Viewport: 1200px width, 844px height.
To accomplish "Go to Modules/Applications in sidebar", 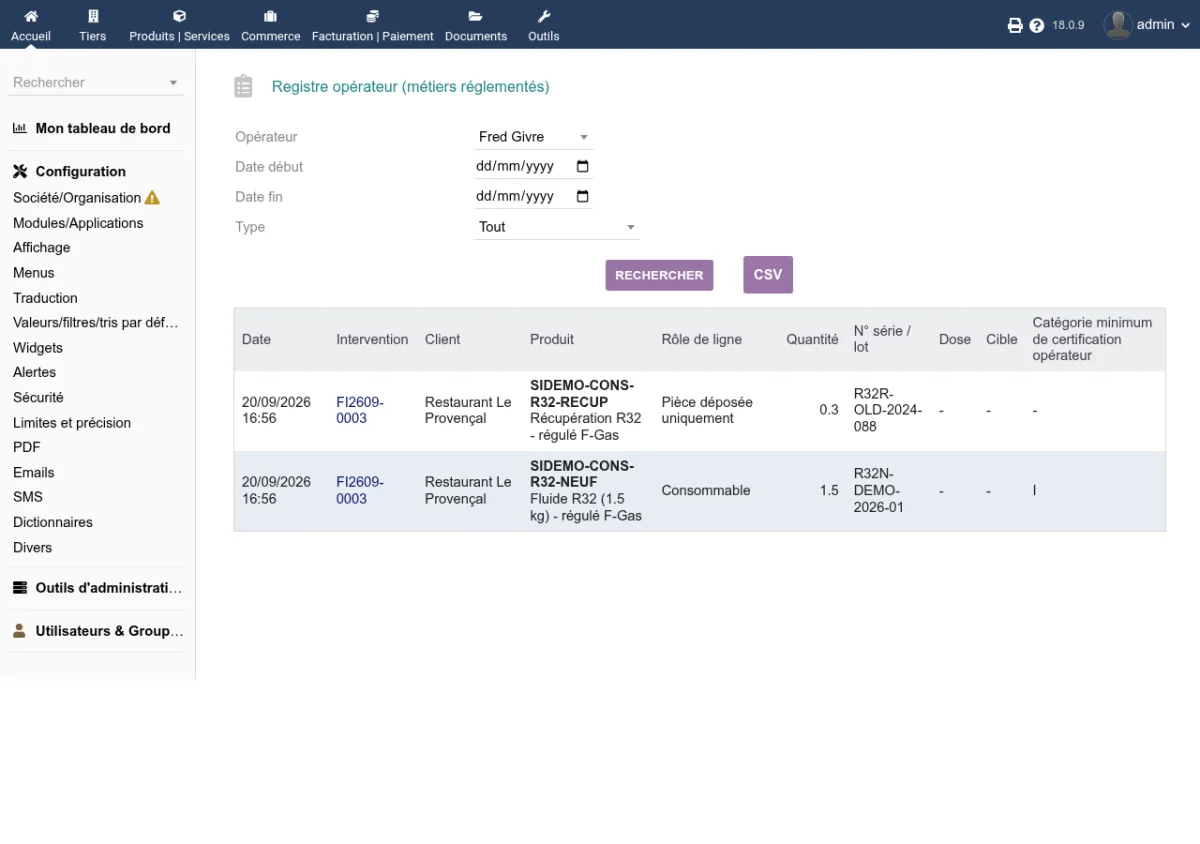I will point(78,223).
